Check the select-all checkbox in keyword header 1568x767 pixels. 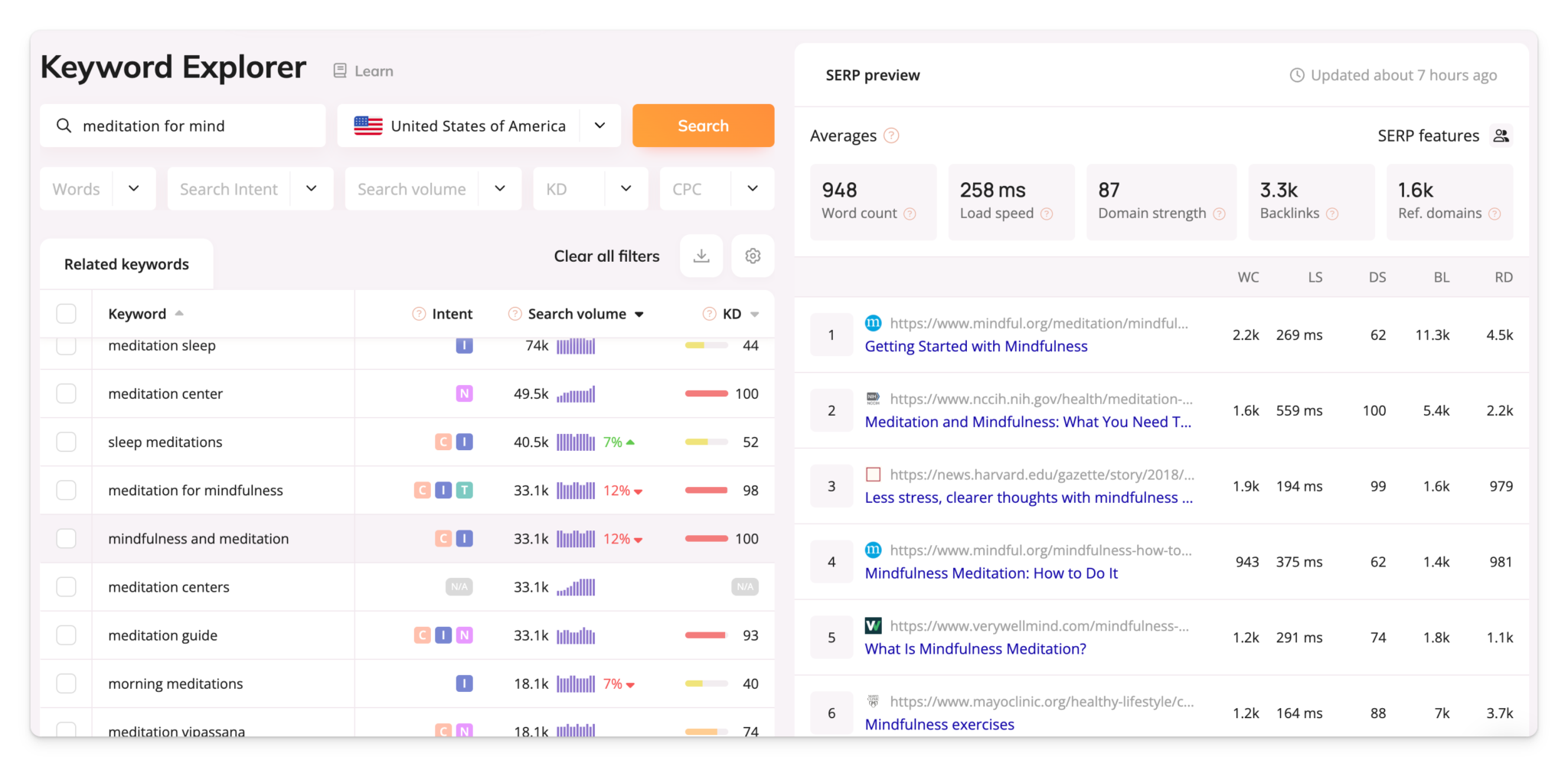coord(67,313)
